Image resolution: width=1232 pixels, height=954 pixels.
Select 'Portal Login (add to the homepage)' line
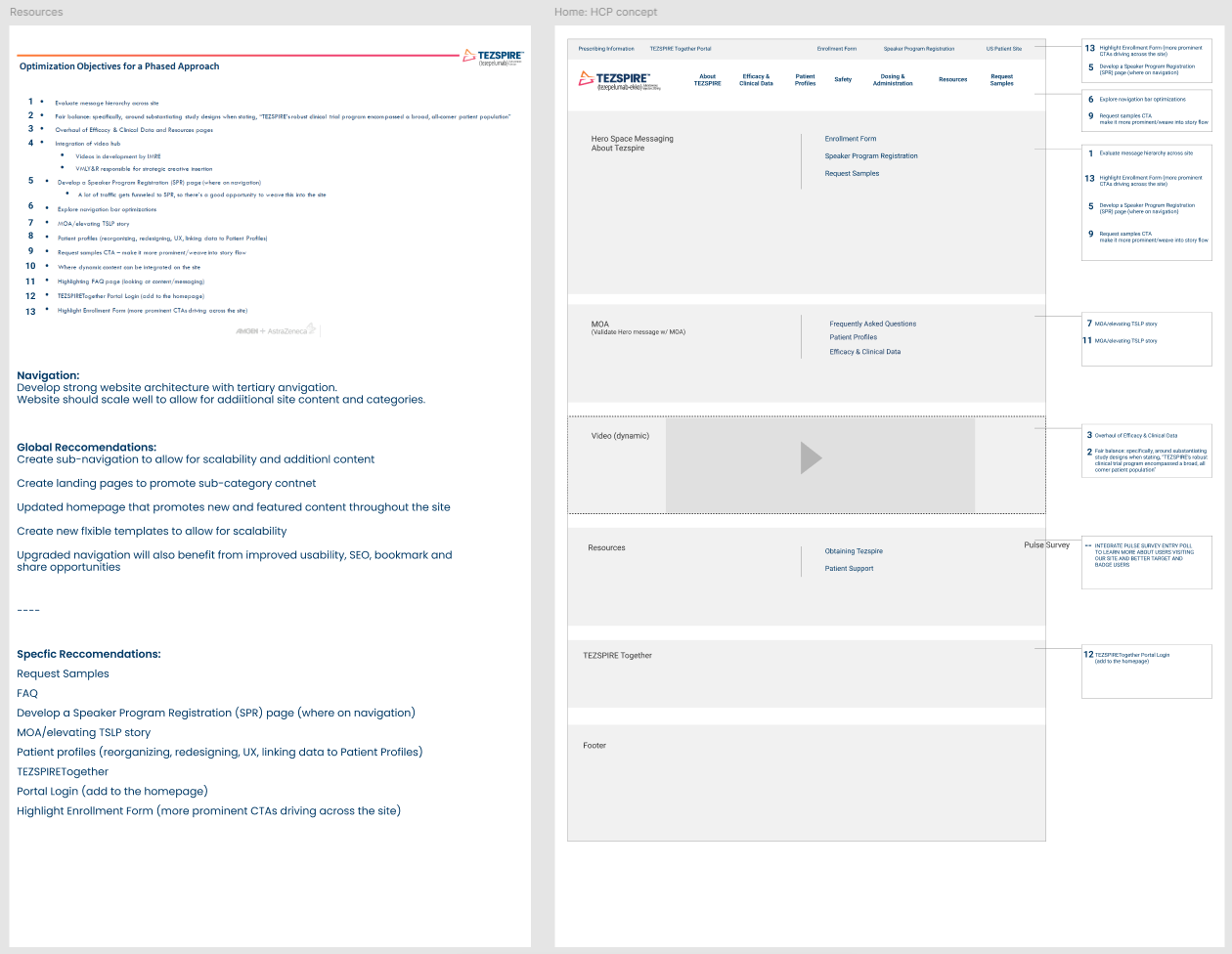[112, 791]
